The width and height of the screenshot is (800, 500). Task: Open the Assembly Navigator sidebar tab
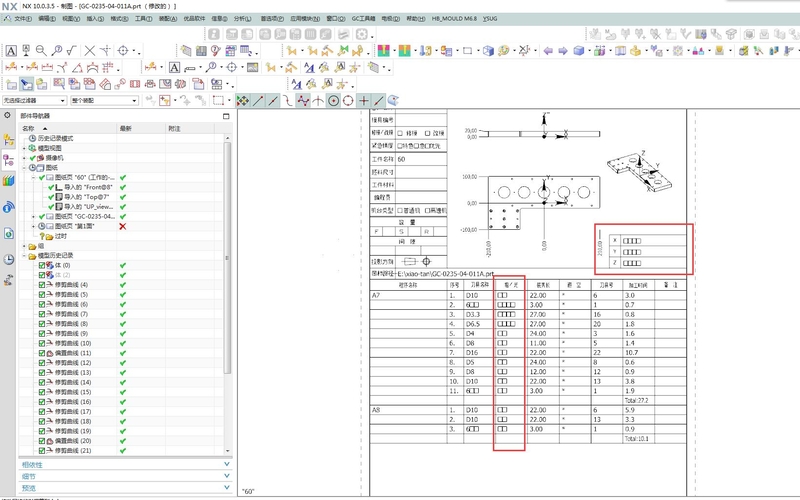(x=8, y=140)
